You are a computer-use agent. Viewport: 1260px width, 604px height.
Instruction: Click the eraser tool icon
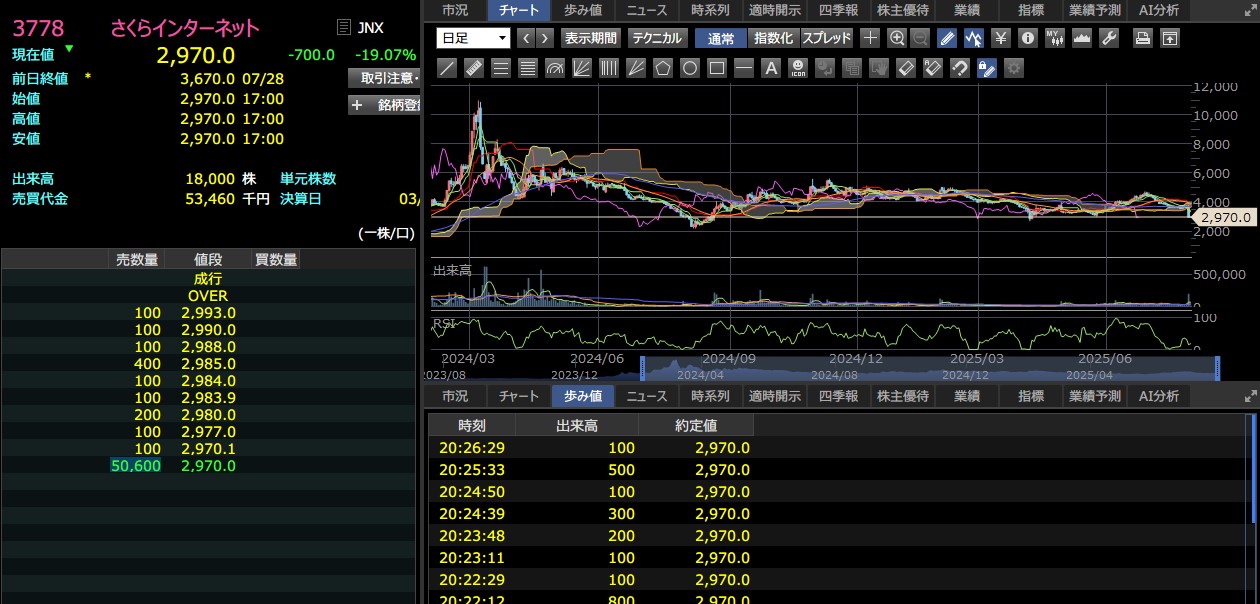point(905,68)
